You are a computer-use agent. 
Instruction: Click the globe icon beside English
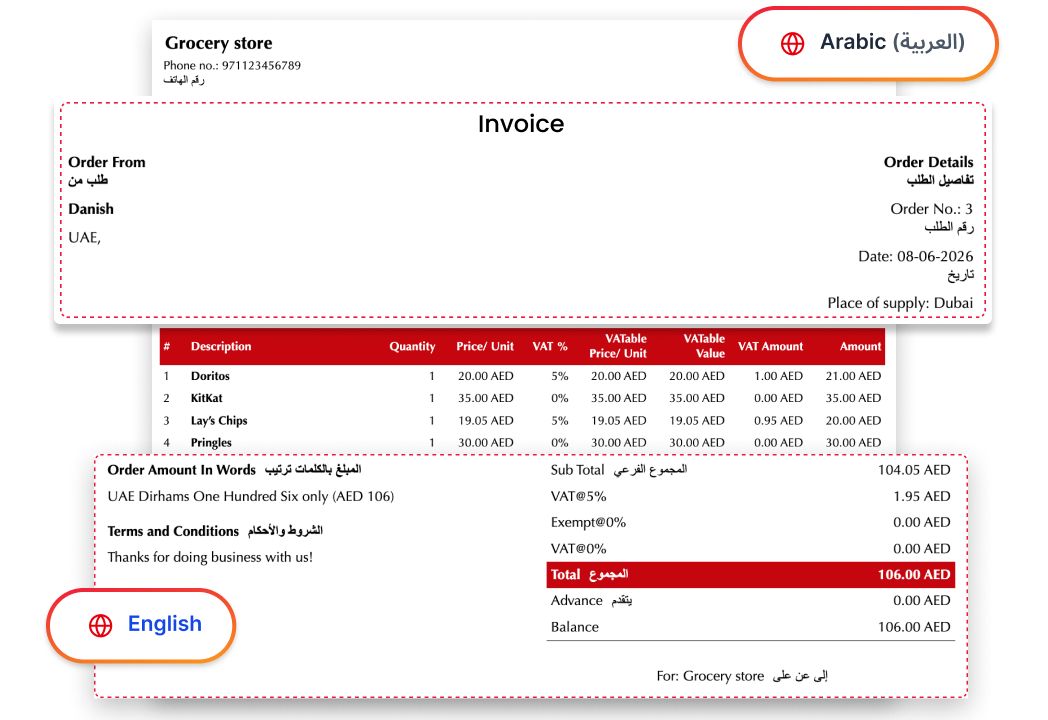coord(101,626)
